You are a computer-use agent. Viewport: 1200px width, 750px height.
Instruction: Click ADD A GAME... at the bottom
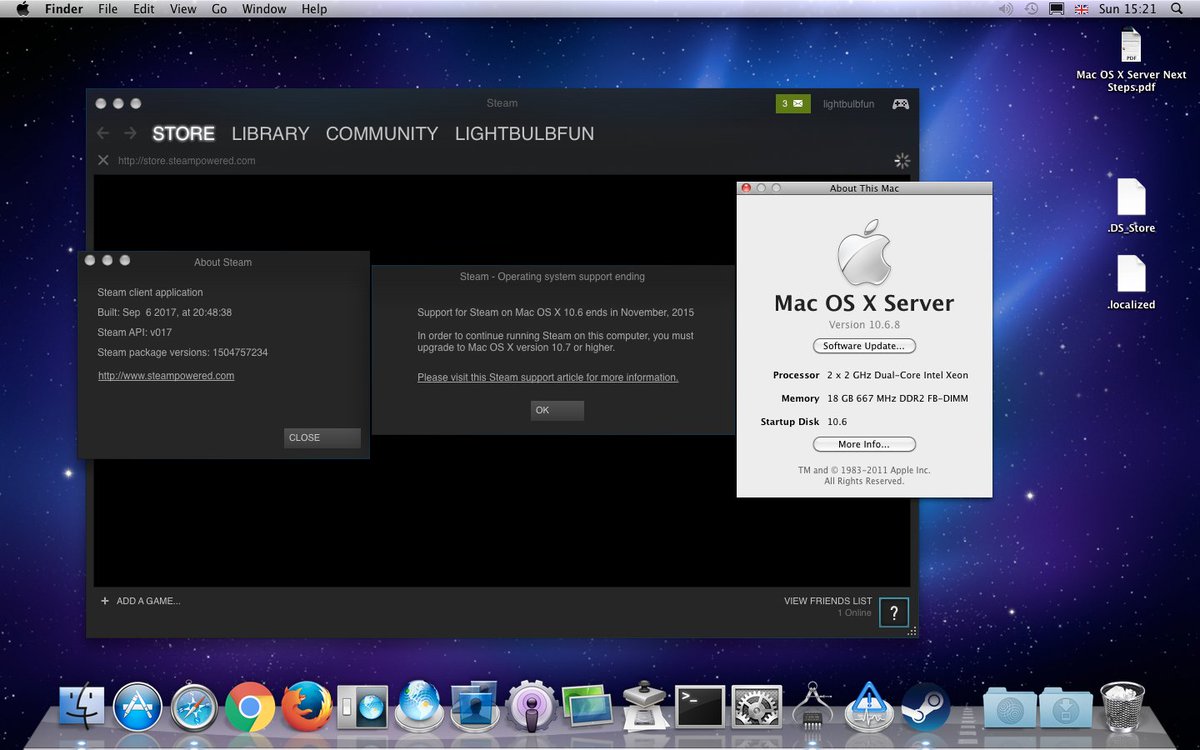pos(140,601)
